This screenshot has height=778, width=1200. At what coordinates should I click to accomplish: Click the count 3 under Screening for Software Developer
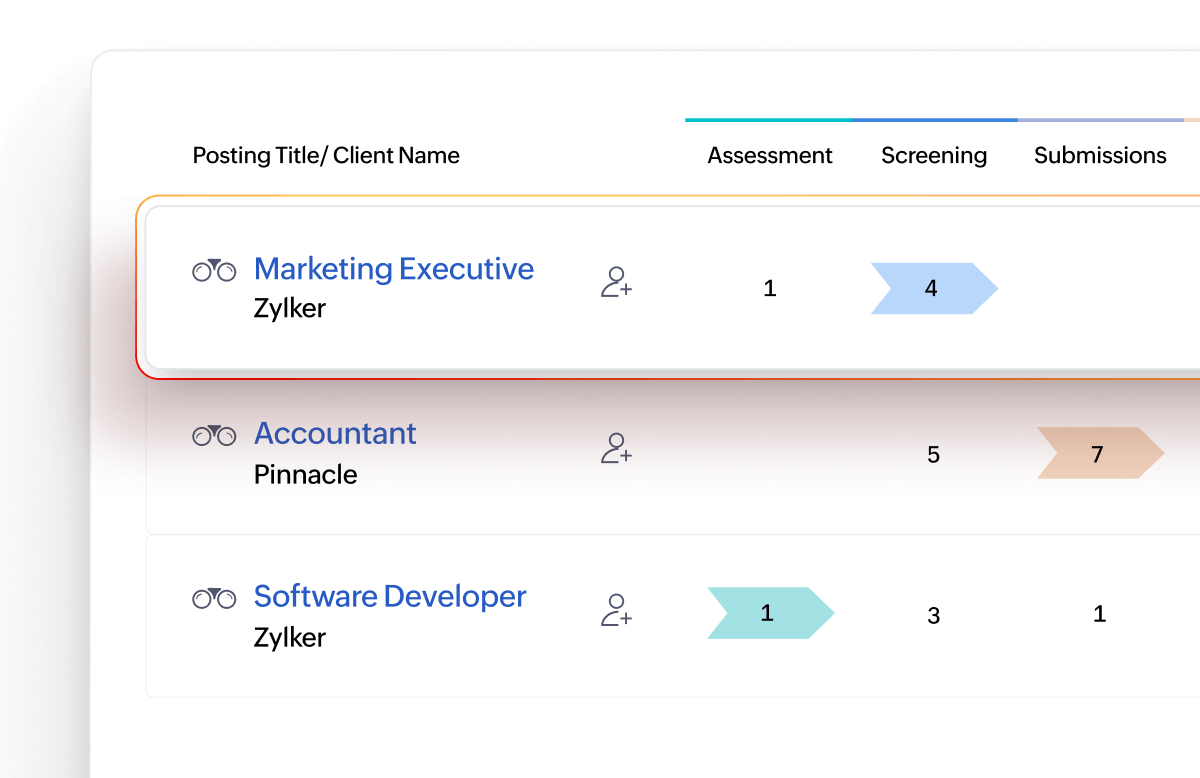[x=933, y=615]
